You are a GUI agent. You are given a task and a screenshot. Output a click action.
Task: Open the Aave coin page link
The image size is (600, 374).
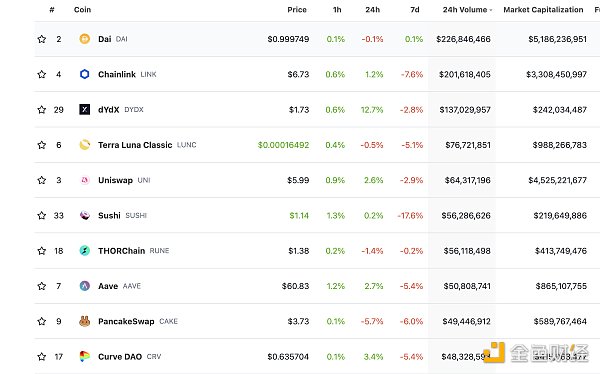click(108, 286)
